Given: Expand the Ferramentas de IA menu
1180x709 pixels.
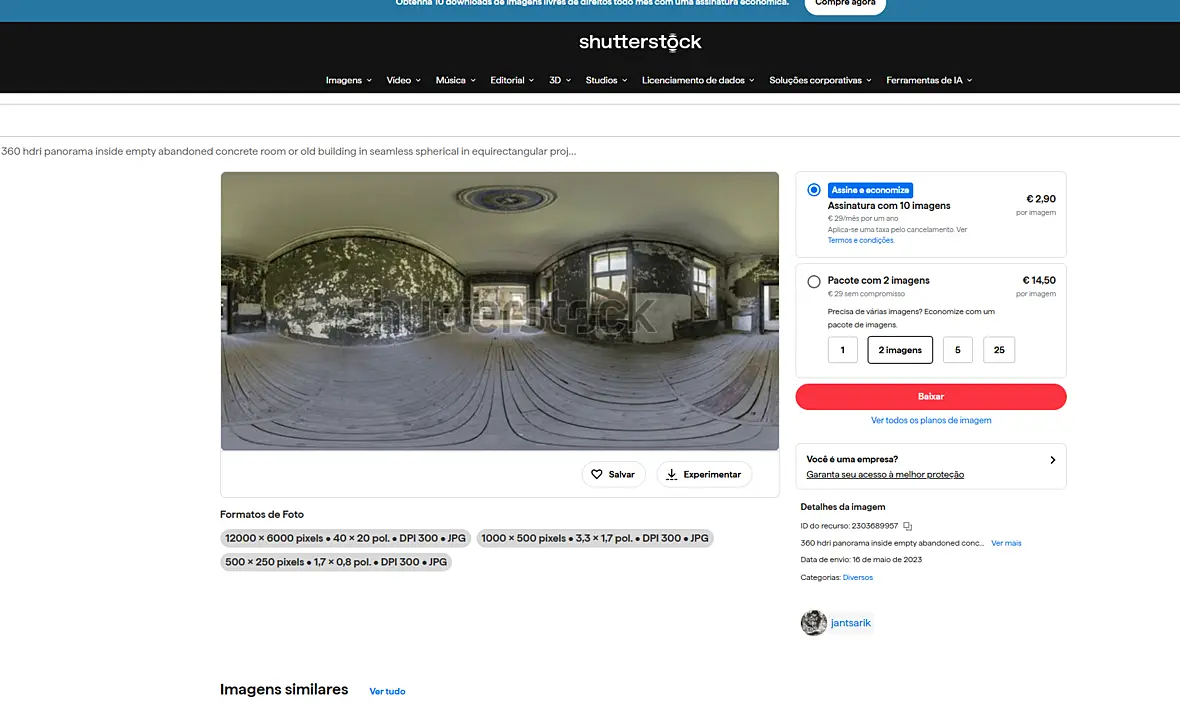Looking at the screenshot, I should pyautogui.click(x=929, y=80).
